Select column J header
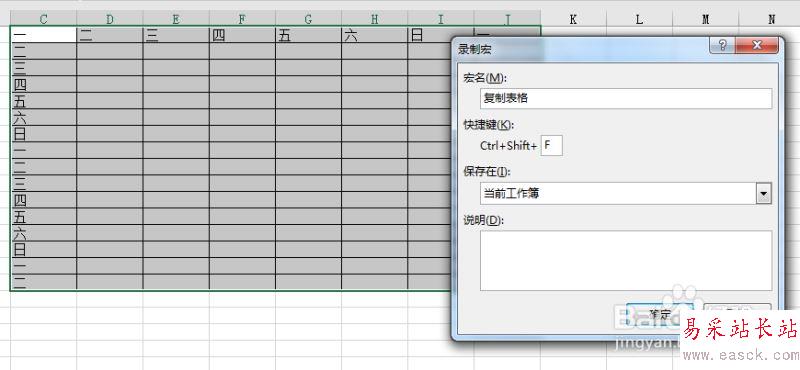Viewport: 800px width, 370px height. pyautogui.click(x=507, y=19)
